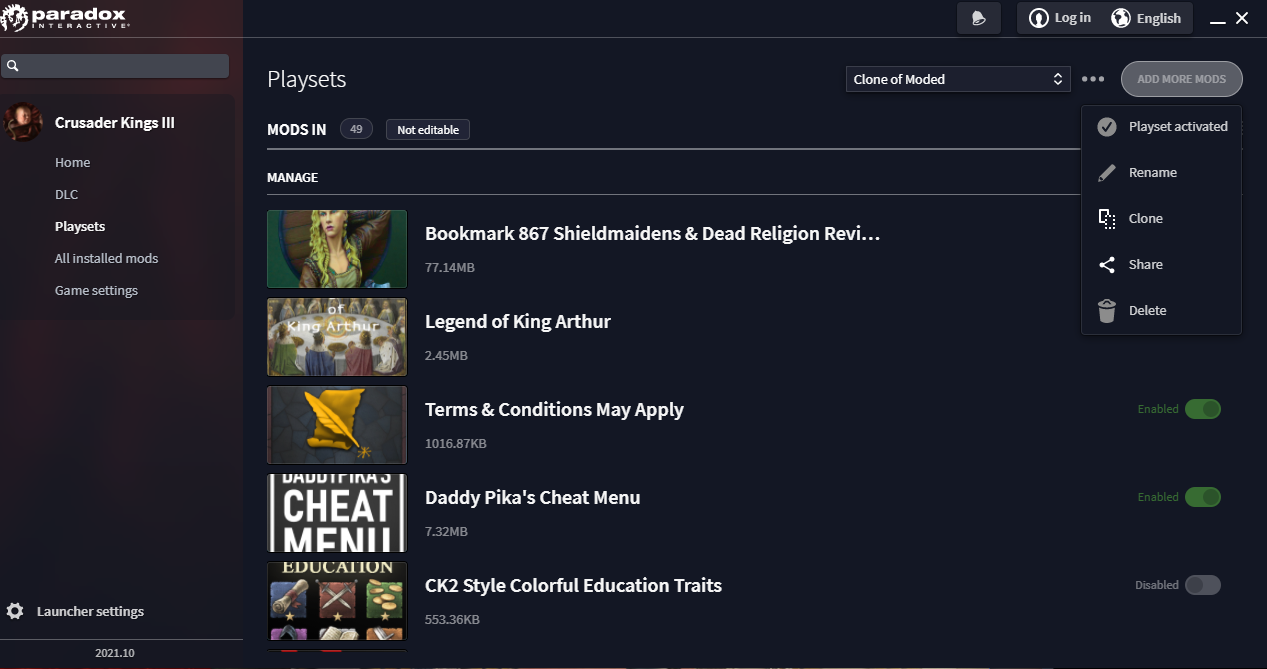Click the 77.14MB size label
Image resolution: width=1267 pixels, height=669 pixels.
(449, 268)
